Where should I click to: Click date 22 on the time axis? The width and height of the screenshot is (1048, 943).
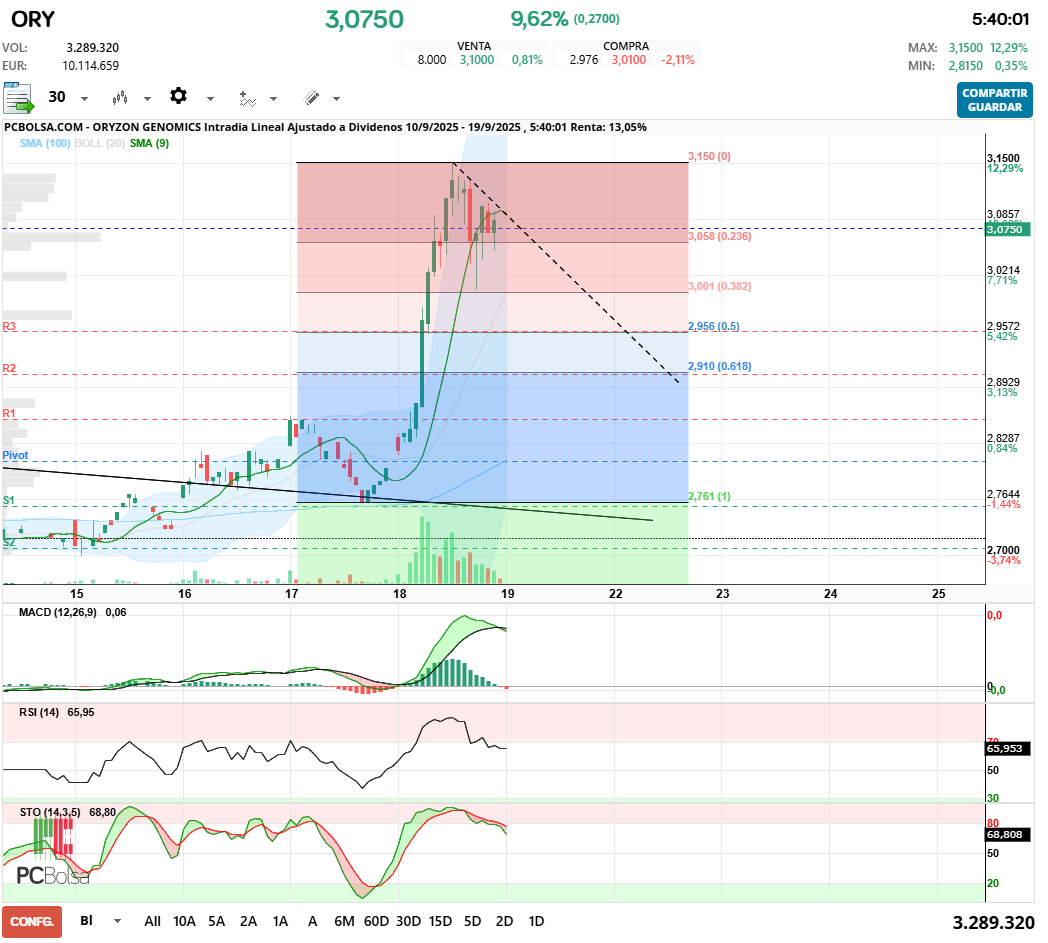coord(616,593)
